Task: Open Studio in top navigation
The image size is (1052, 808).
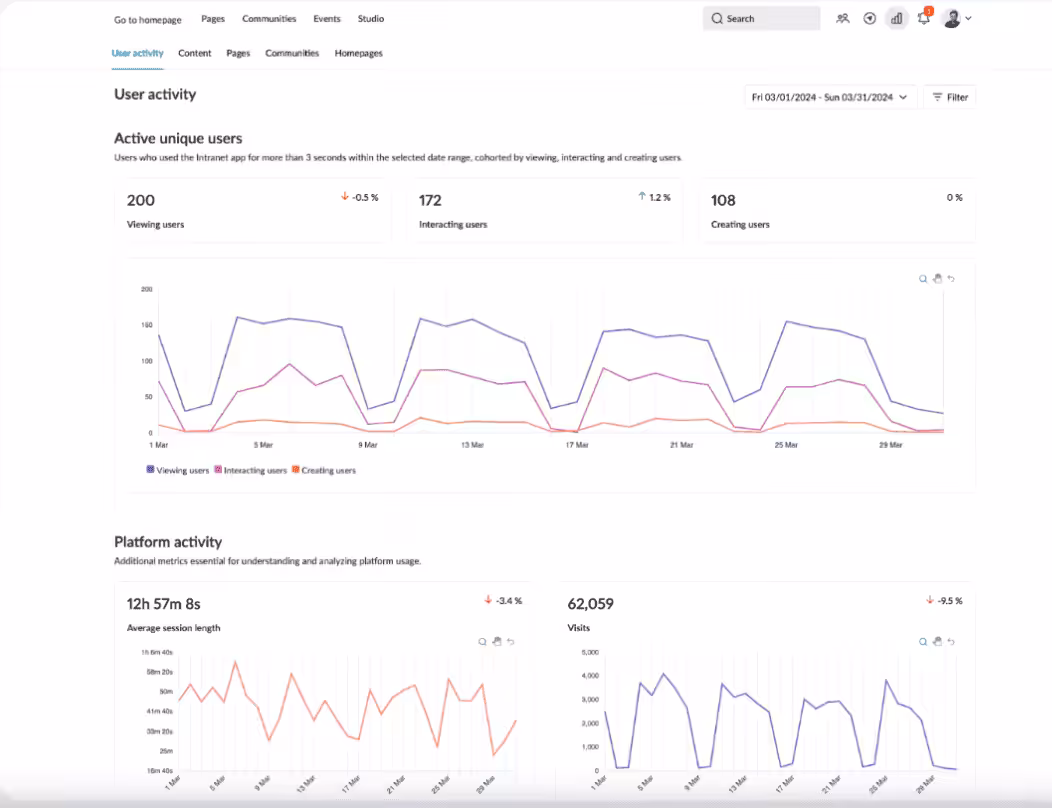Action: click(371, 19)
